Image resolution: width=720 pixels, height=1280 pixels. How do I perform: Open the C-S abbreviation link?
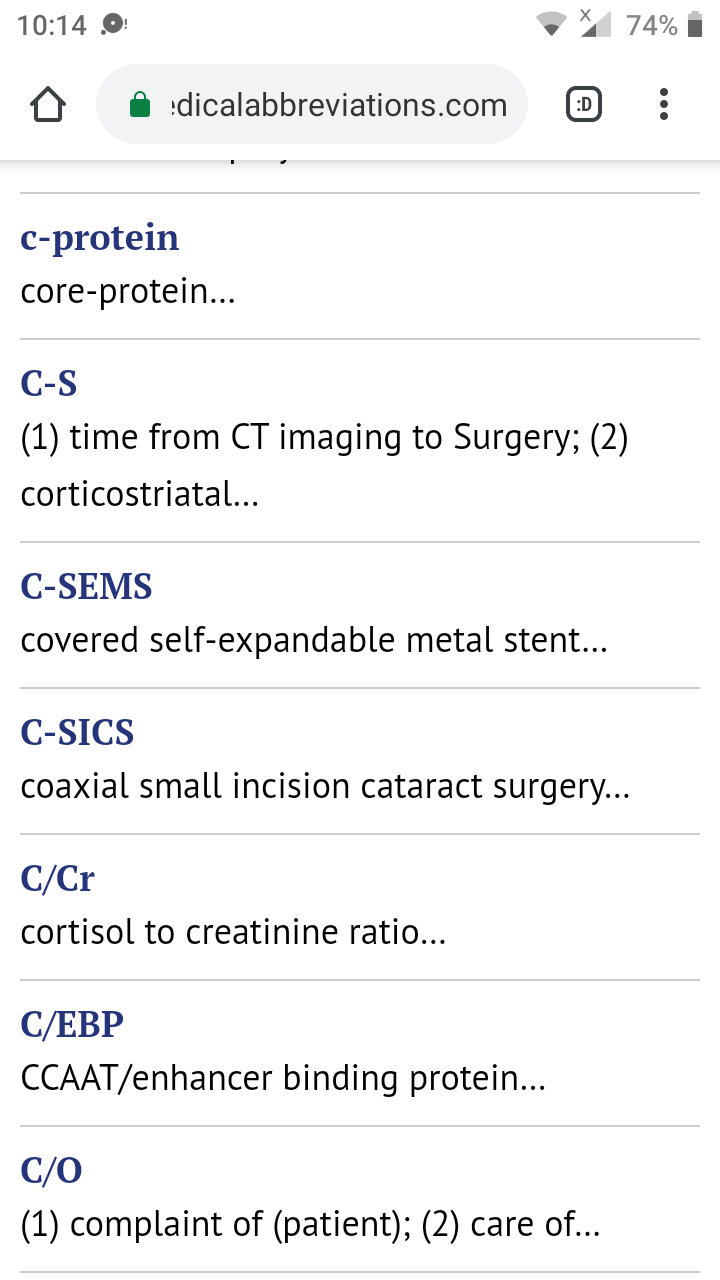[49, 384]
